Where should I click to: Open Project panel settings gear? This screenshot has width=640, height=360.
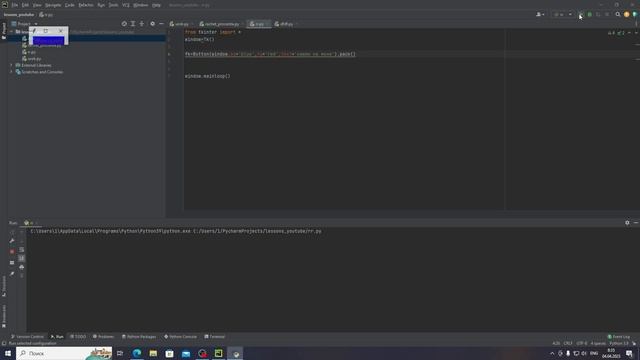[x=153, y=24]
